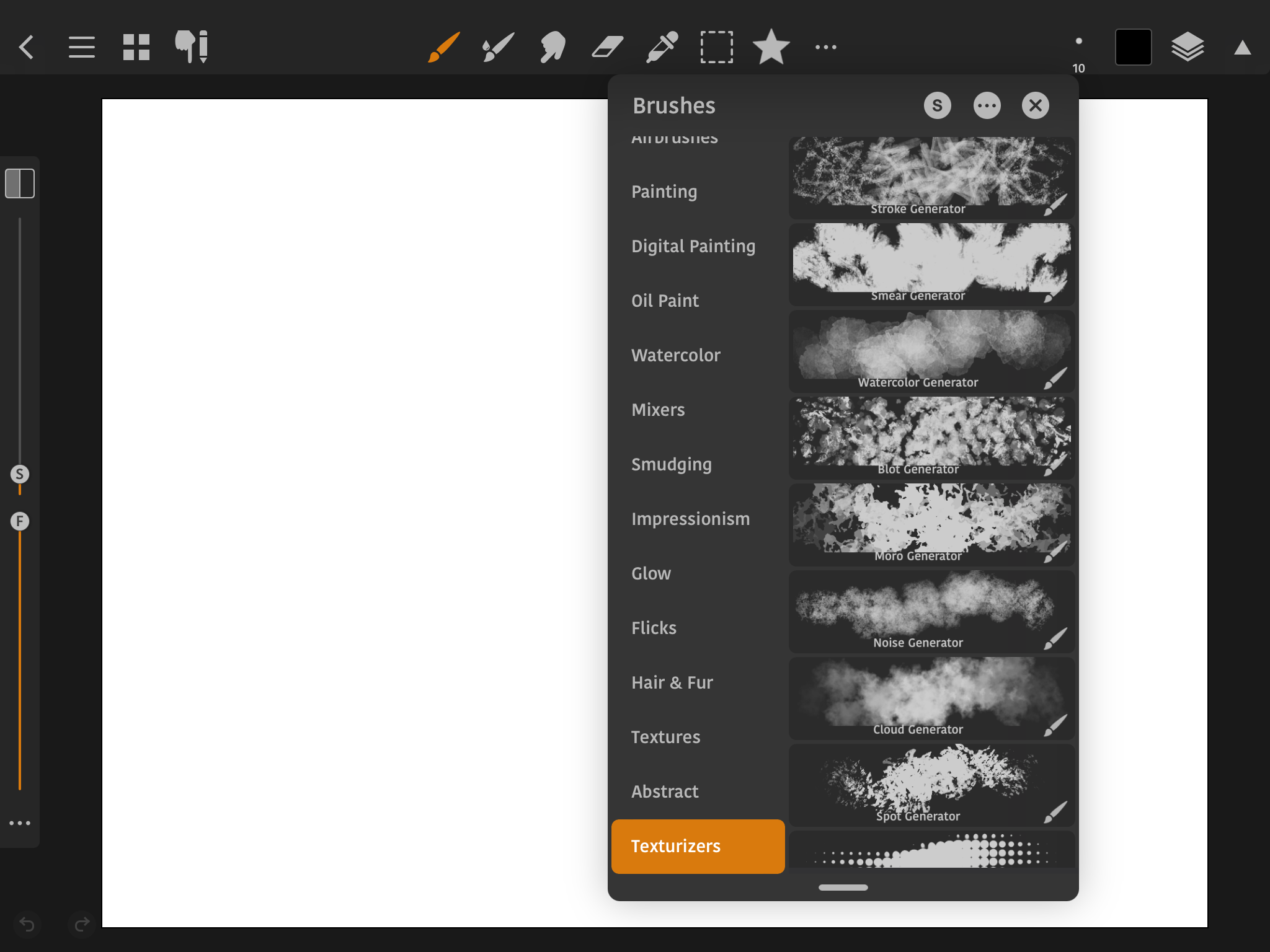
Task: Toggle the split-view panel icon on left
Action: (20, 183)
